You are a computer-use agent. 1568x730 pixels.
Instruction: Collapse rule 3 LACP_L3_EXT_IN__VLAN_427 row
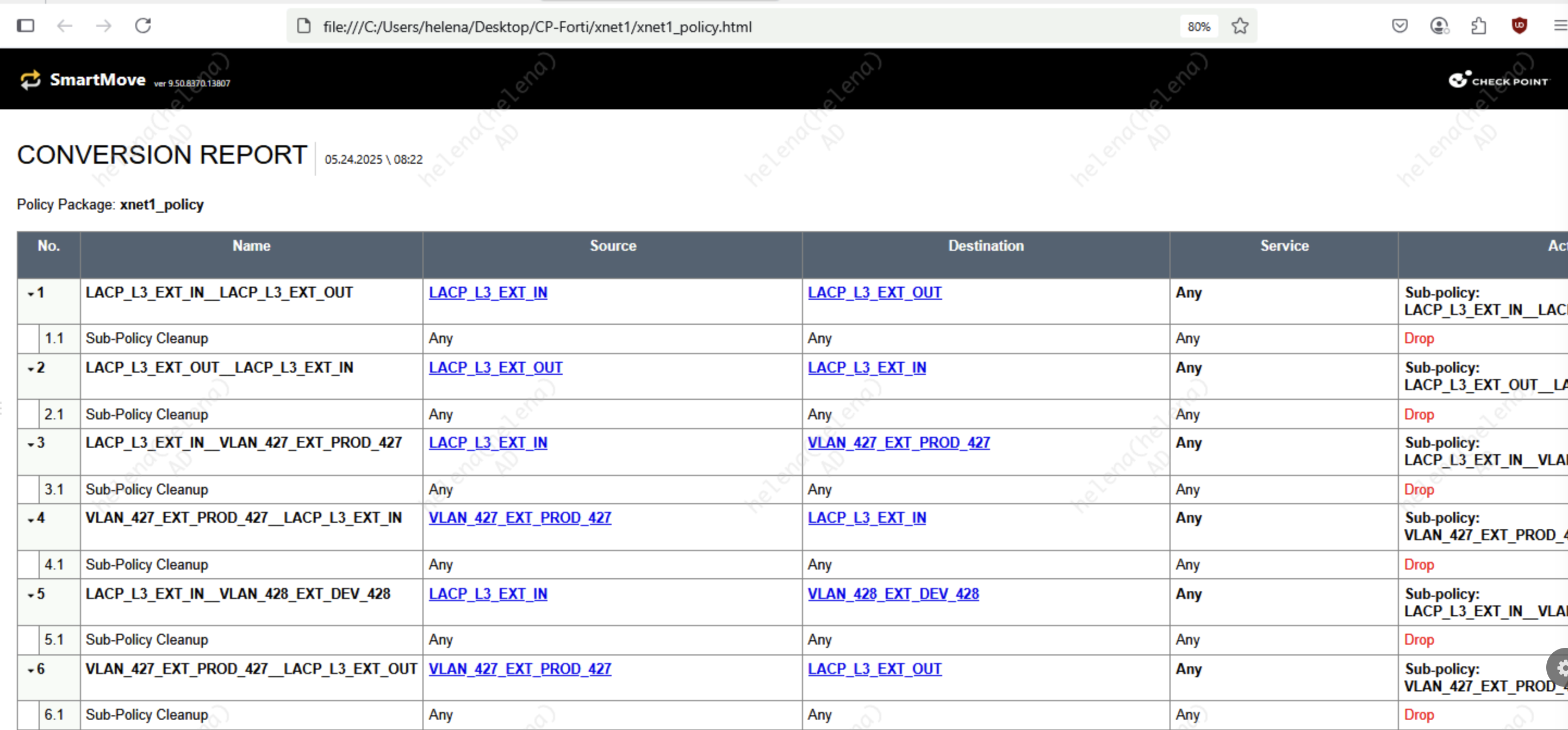(x=30, y=444)
